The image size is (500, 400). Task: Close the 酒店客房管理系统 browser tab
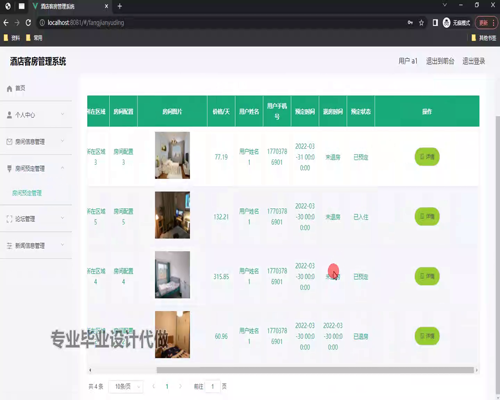click(106, 6)
